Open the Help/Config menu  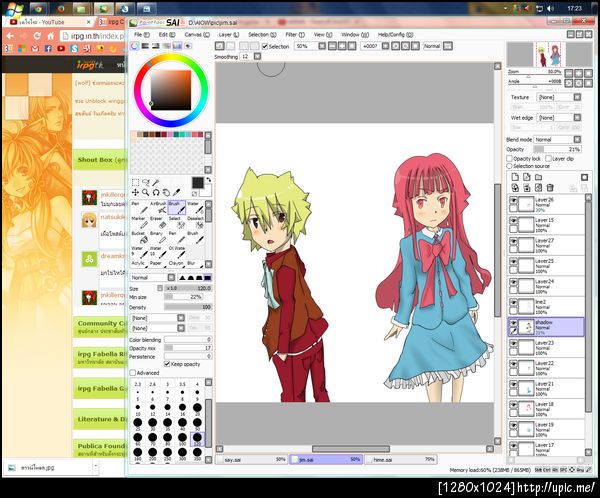pos(395,34)
